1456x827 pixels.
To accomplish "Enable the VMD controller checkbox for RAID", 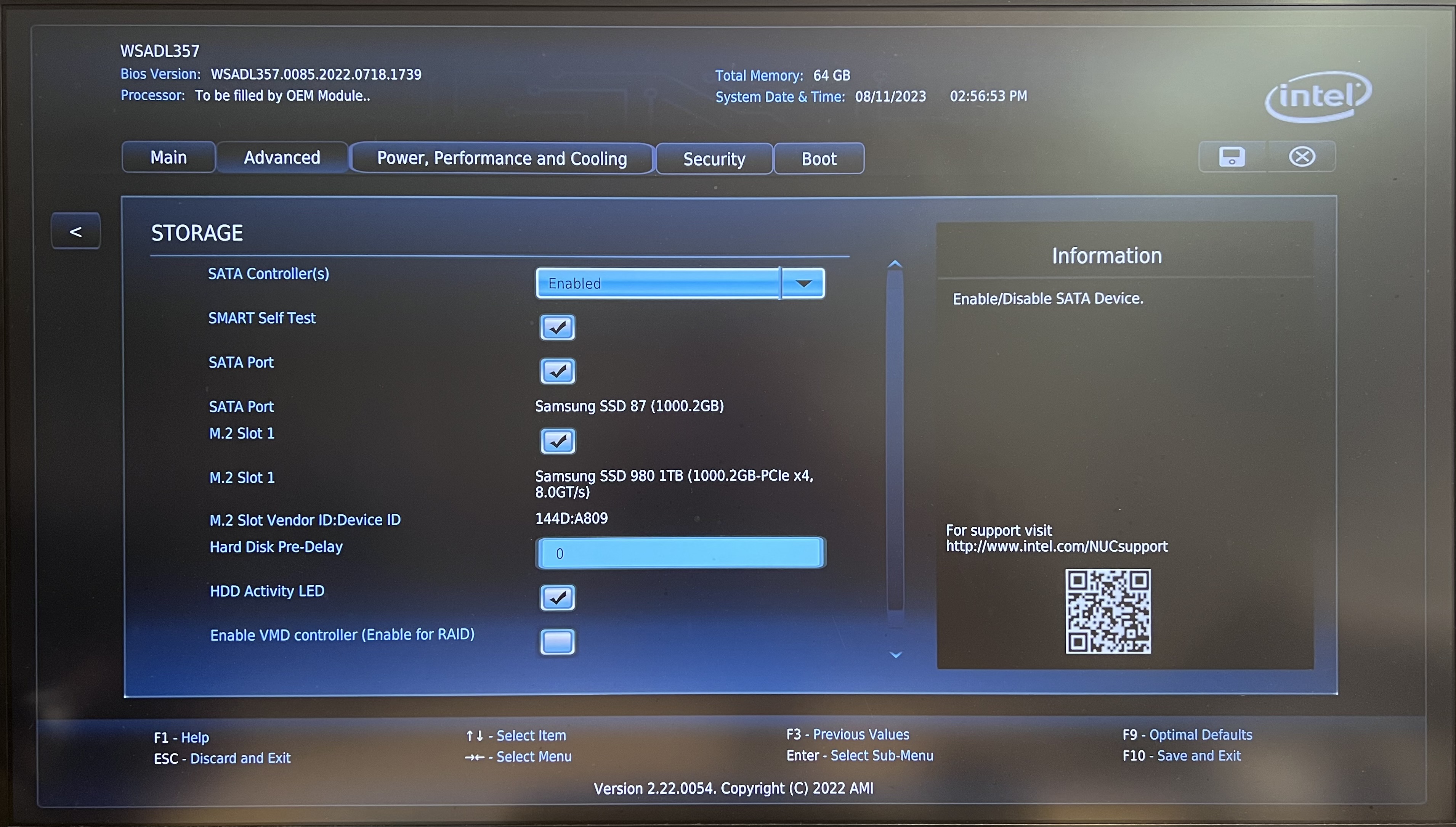I will pyautogui.click(x=557, y=642).
